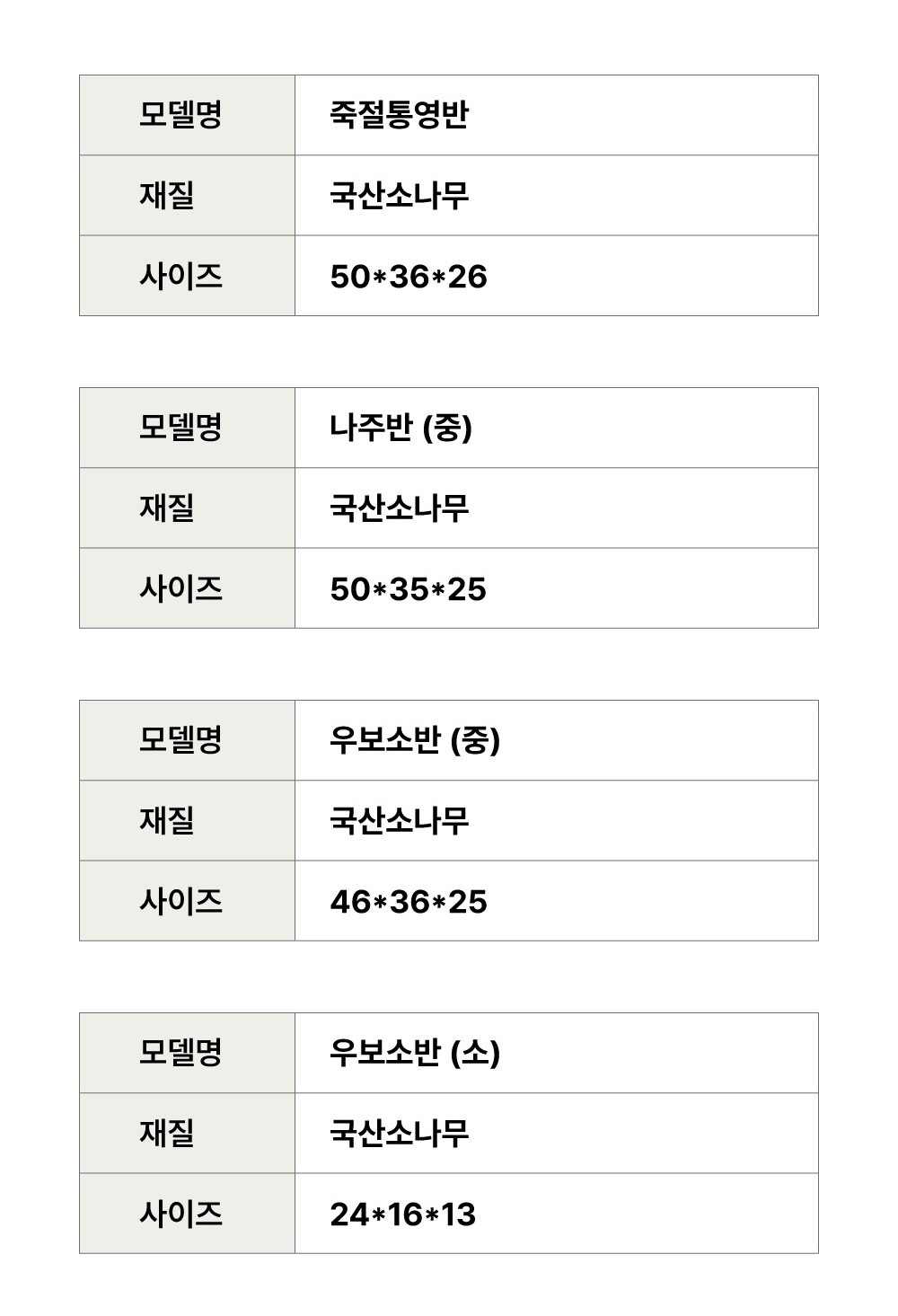
Task: Click 사이즈 label next to 50*36*26
Action: pos(180,276)
